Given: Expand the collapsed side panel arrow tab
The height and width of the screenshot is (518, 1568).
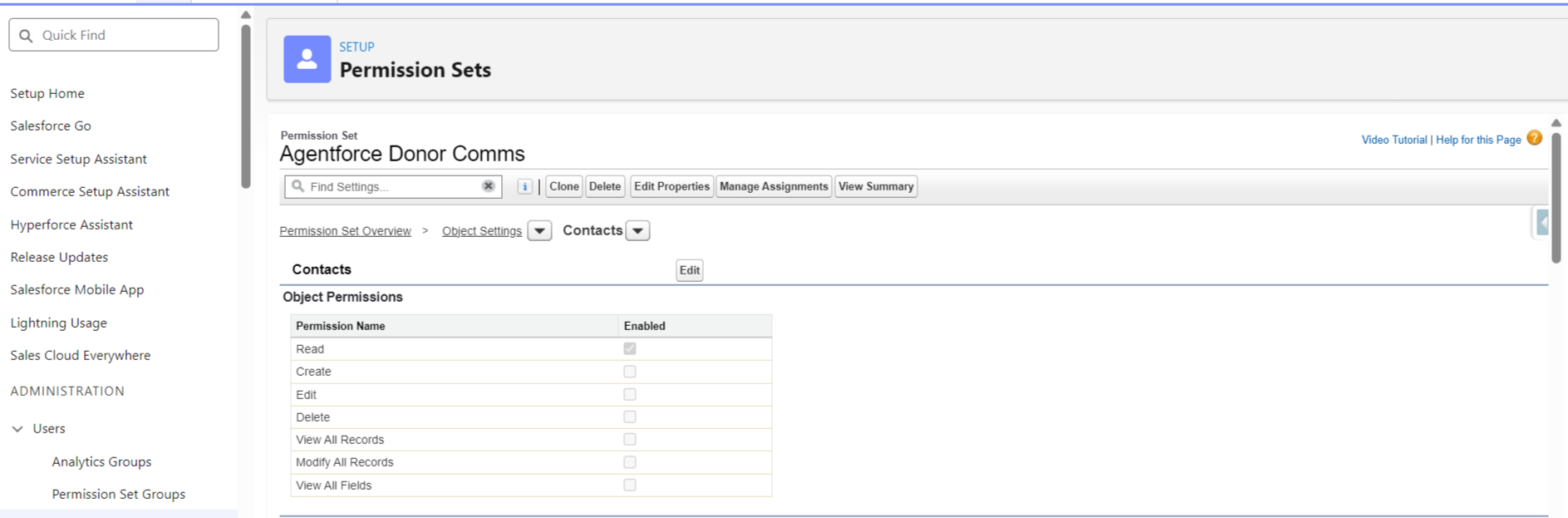Looking at the screenshot, I should click(1541, 223).
